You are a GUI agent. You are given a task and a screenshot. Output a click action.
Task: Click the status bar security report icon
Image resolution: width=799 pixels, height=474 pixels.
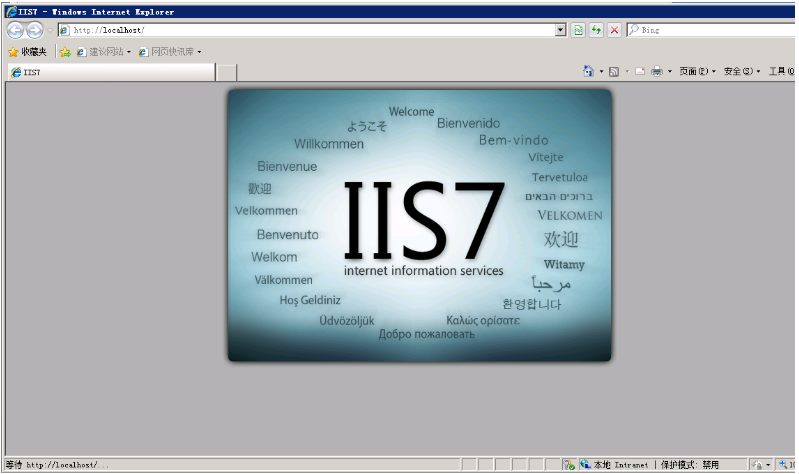click(569, 464)
